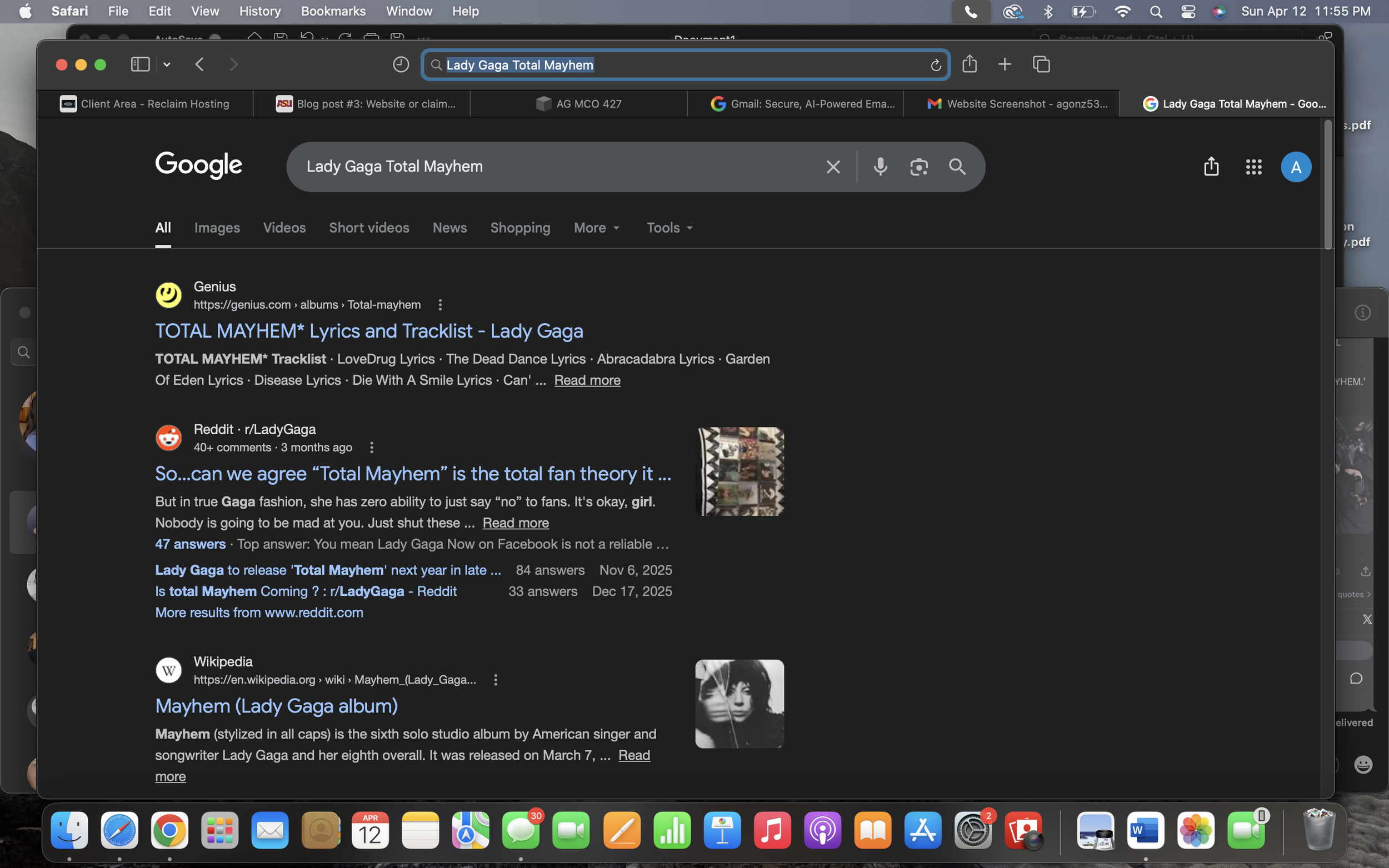Toggle the Safari sidebar

140,64
